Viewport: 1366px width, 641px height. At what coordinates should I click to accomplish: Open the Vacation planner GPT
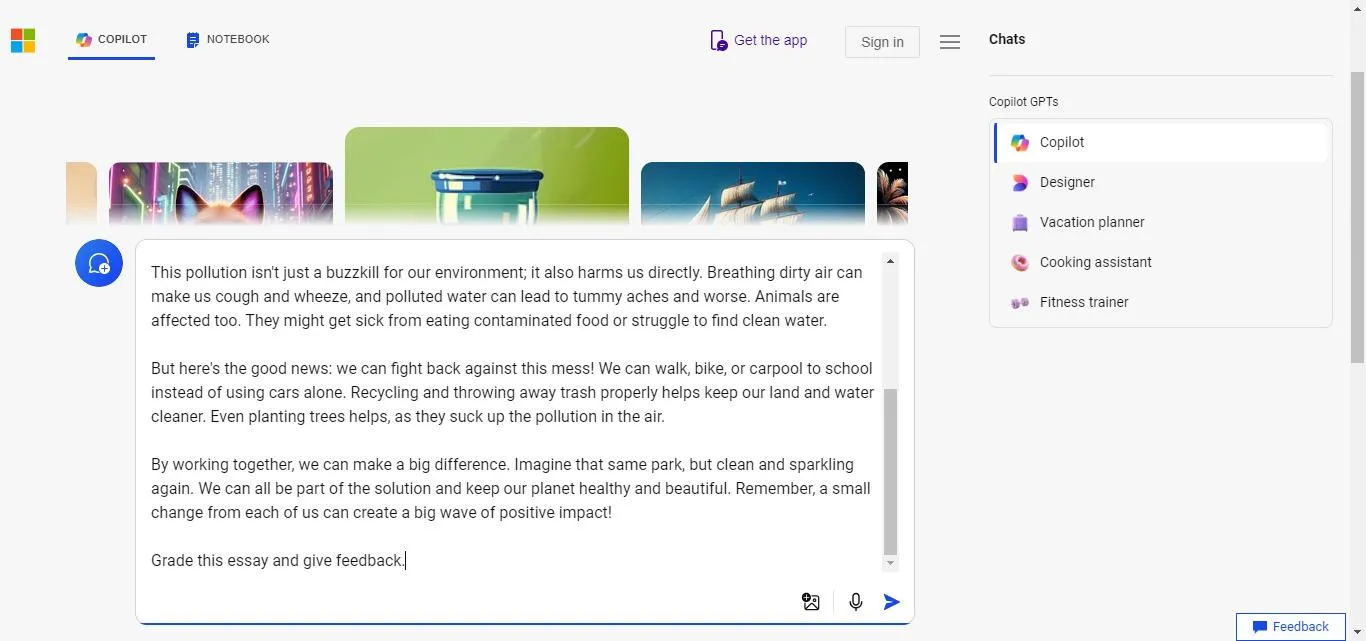point(1091,222)
